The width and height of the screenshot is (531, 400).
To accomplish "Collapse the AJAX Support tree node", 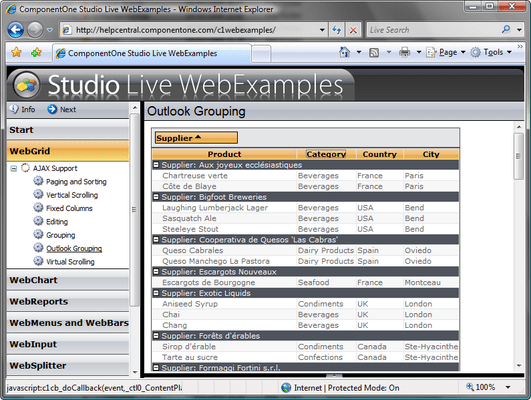I will click(14, 168).
